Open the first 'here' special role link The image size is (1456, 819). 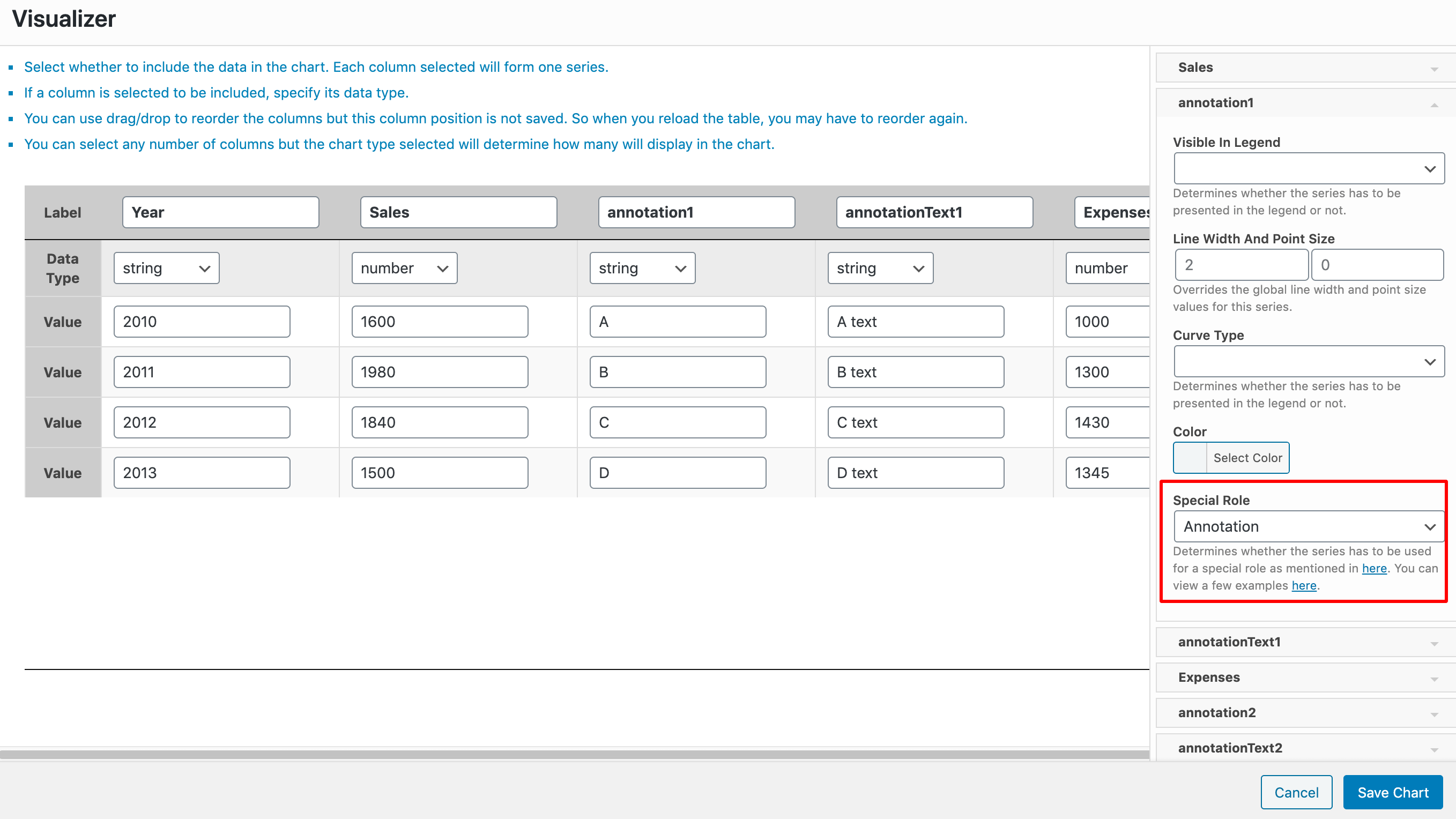click(1374, 569)
